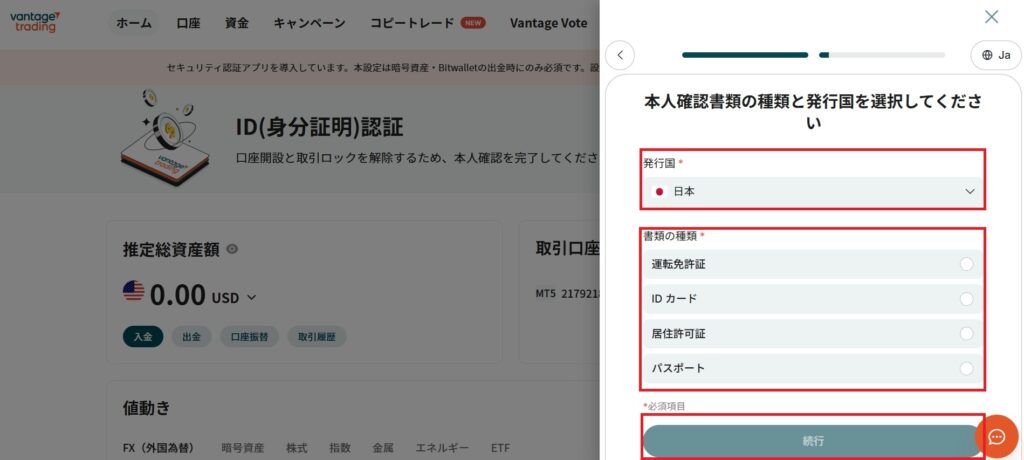The image size is (1024, 460).
Task: Click the 出金 withdrawal button
Action: click(191, 337)
